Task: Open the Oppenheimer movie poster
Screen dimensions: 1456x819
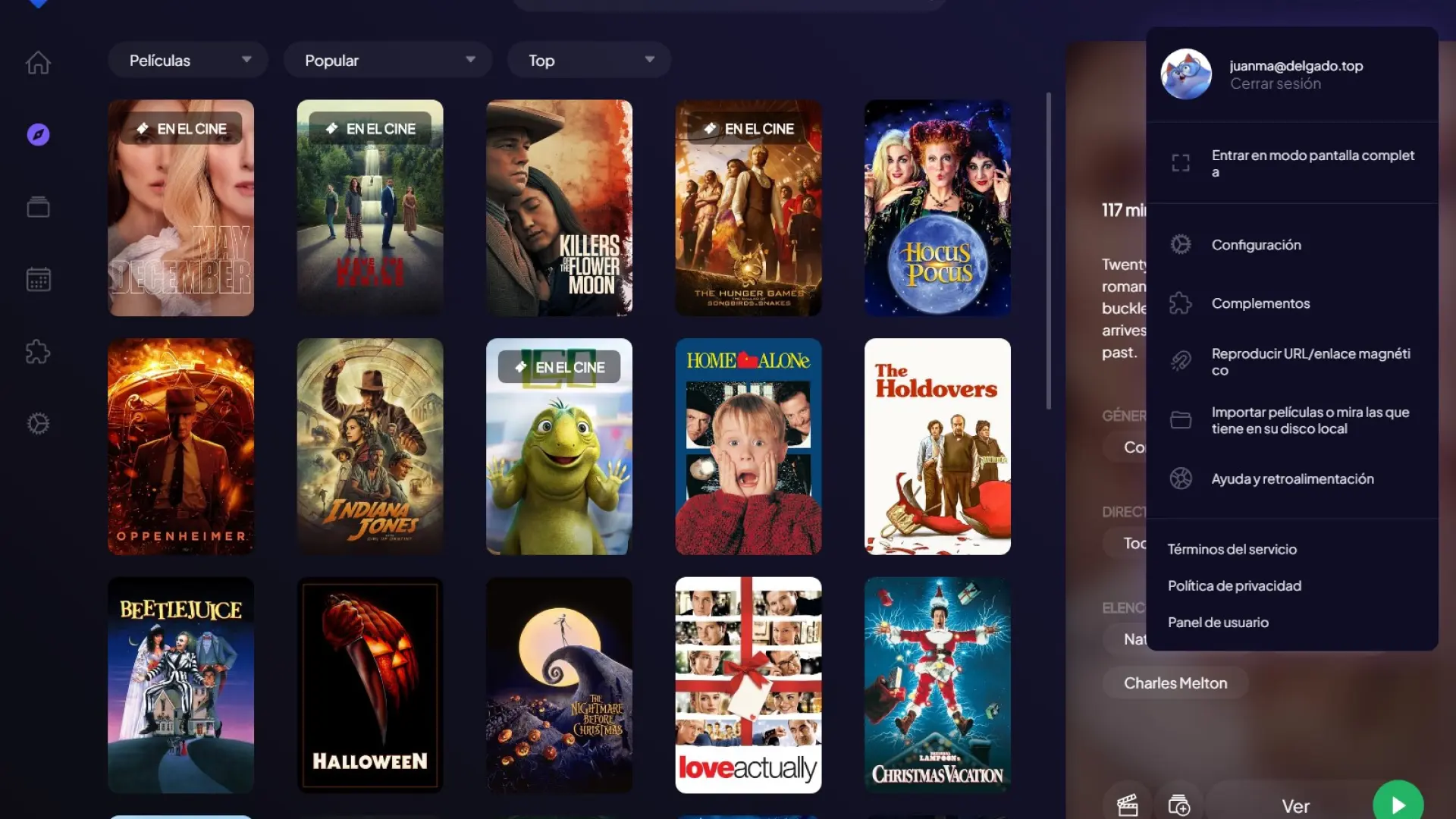Action: click(180, 447)
